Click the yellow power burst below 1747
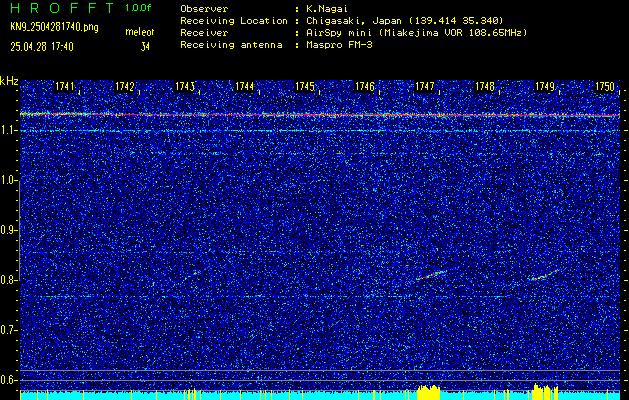Viewport: 629px width, 400px height. tap(428, 392)
